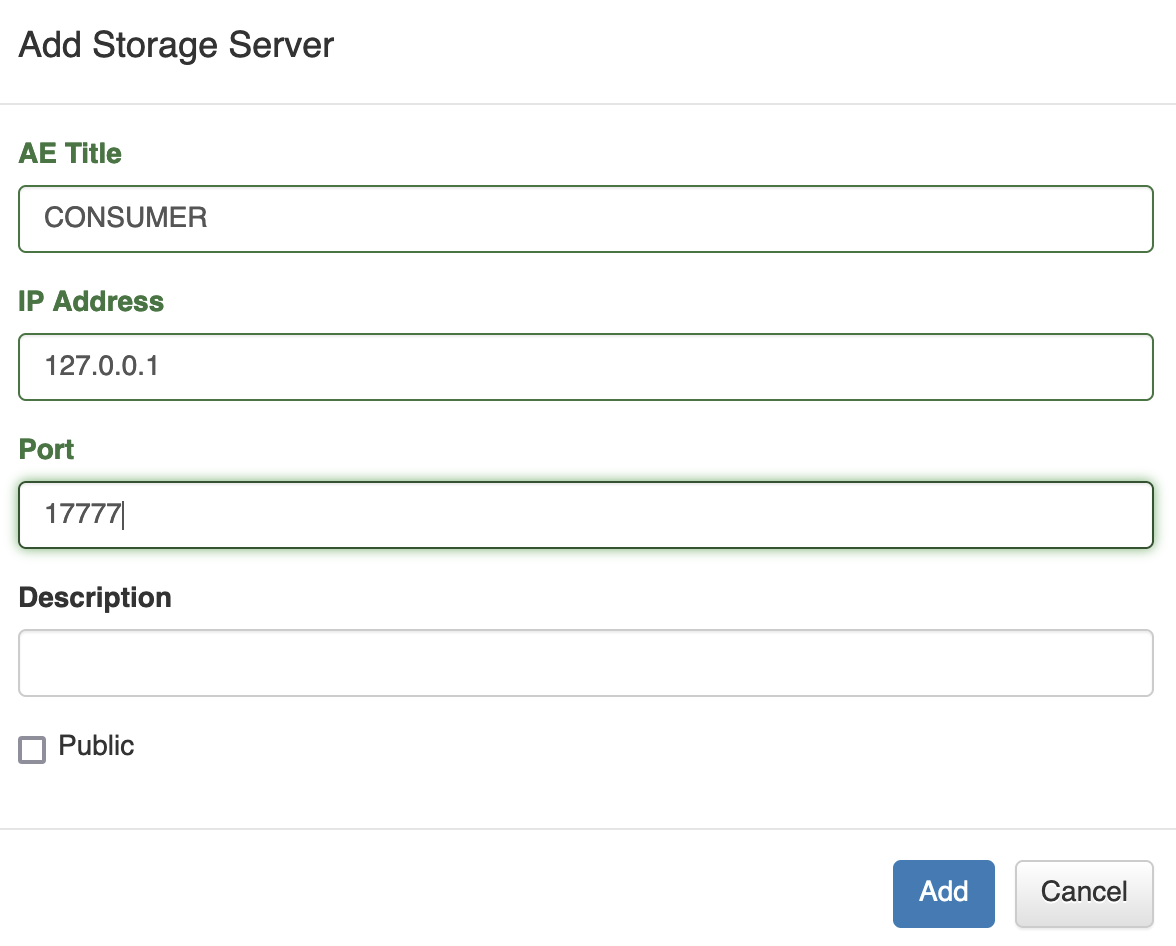Click the Port field label

coord(45,449)
